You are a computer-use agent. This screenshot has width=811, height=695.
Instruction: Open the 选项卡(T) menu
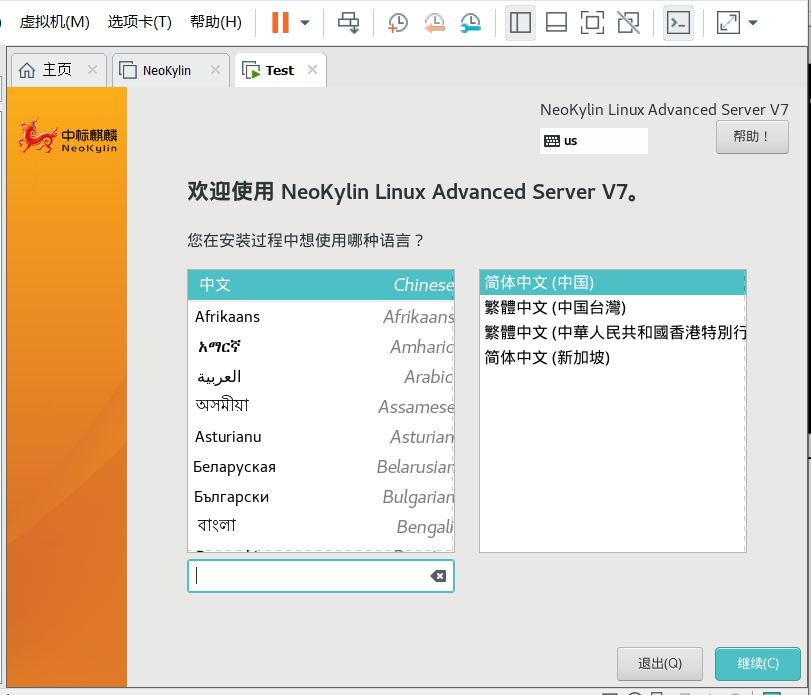pyautogui.click(x=140, y=22)
